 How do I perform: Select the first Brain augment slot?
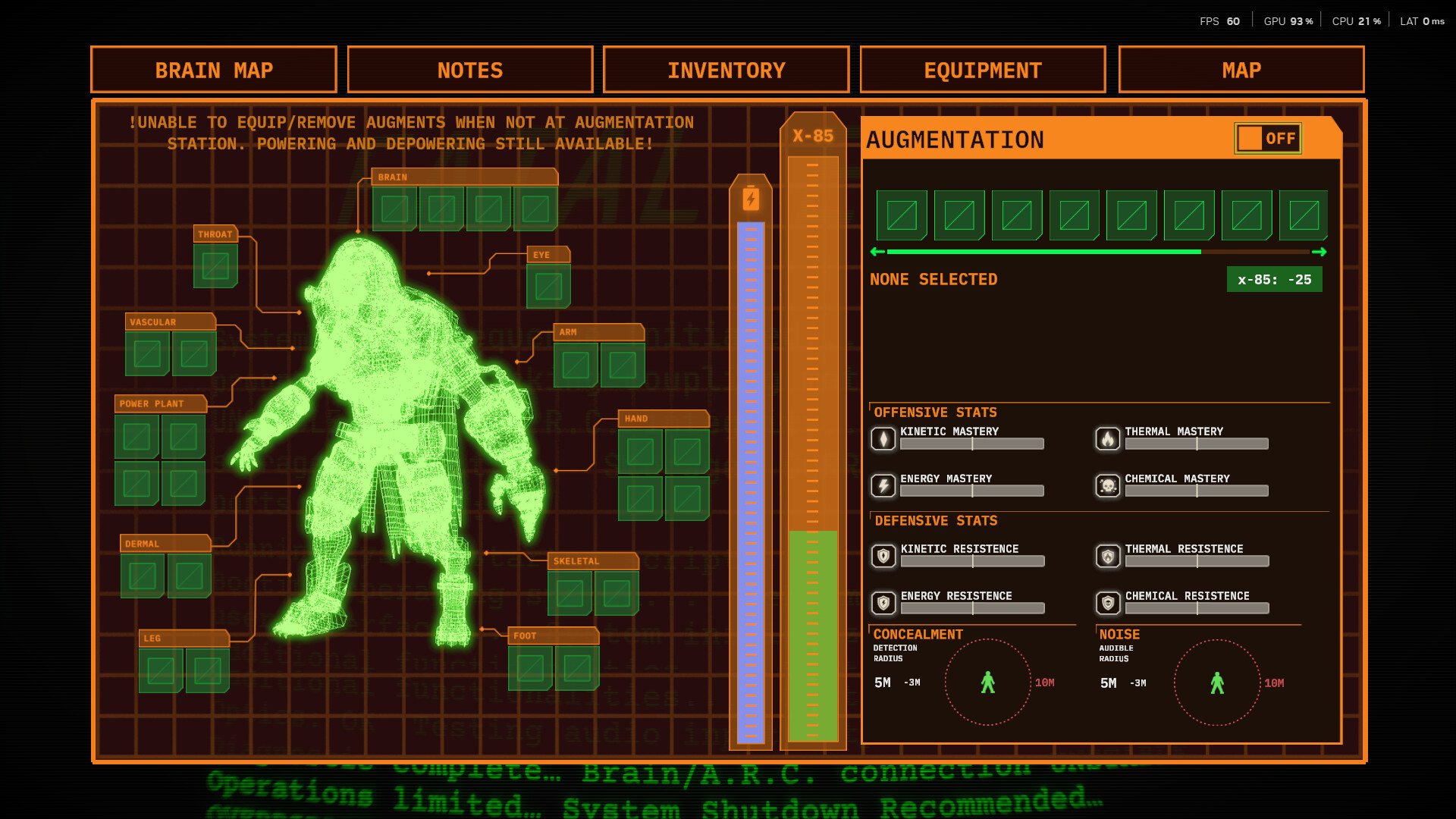point(394,209)
